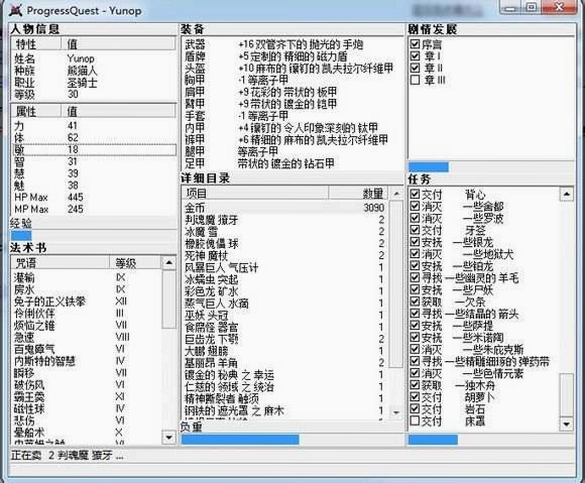
Task: Click quest list scroll up arrow
Action: click(566, 194)
